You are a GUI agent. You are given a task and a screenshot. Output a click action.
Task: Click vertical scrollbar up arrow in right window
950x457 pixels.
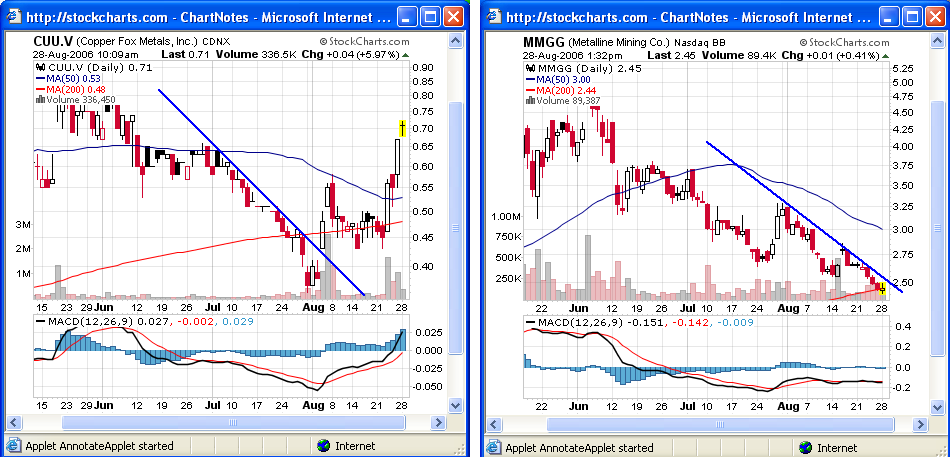[938, 41]
